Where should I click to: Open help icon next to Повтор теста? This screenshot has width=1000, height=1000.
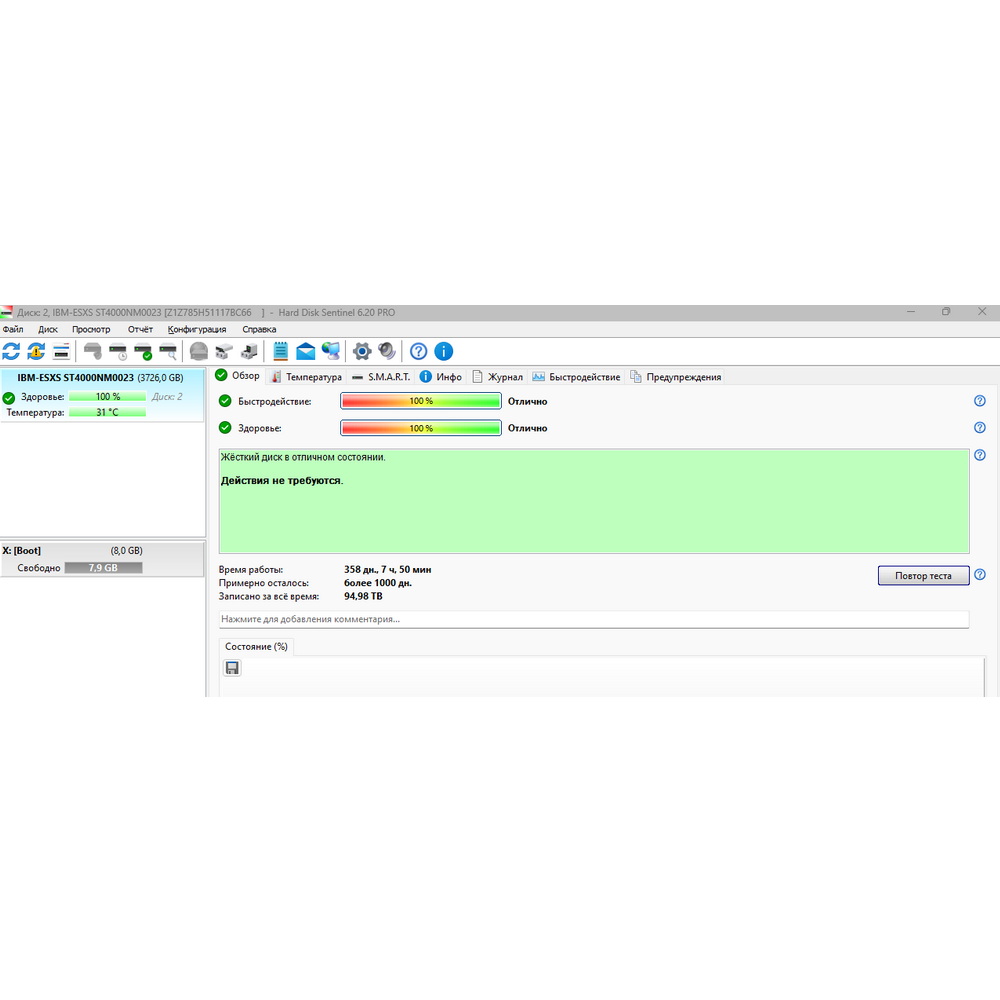(x=980, y=575)
